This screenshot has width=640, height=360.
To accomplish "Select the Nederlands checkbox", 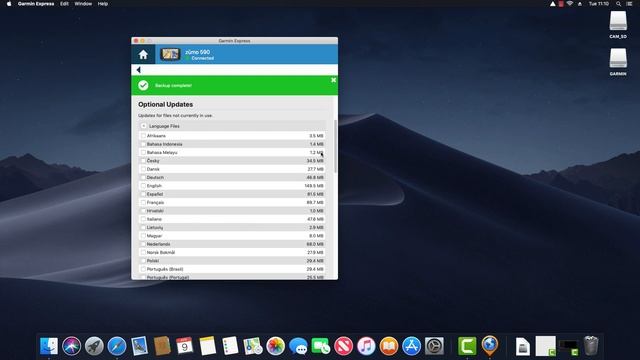I will 143,244.
